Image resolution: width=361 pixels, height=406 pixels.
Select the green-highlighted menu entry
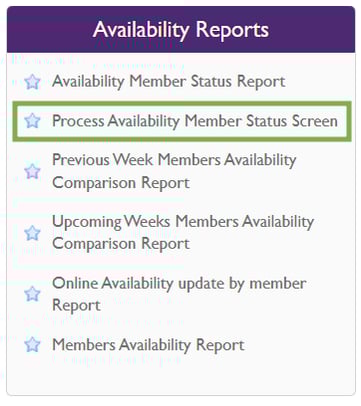click(x=182, y=121)
